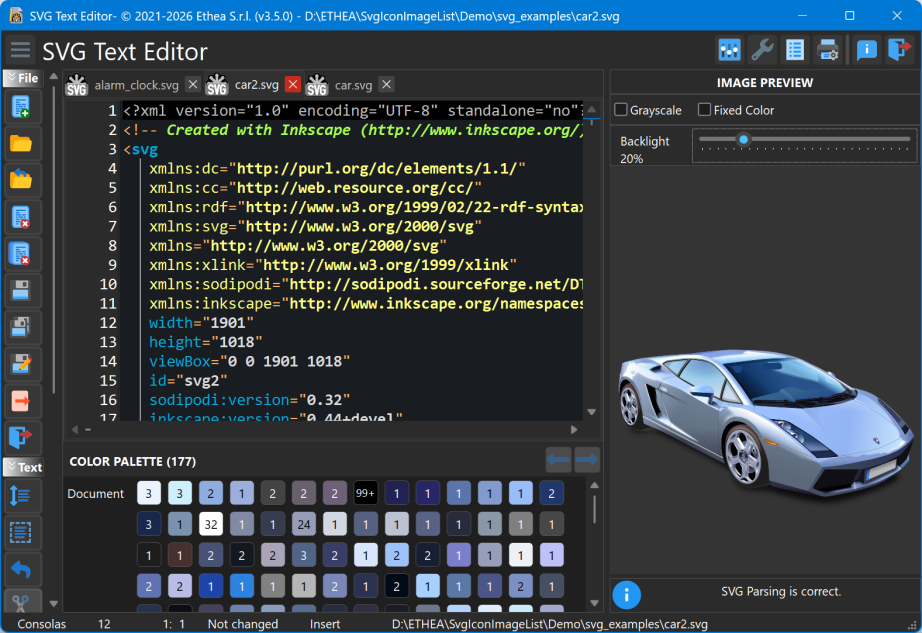Click editor horizontal scrollbar right arrow
Screen dimensions: 922x633
574,430
